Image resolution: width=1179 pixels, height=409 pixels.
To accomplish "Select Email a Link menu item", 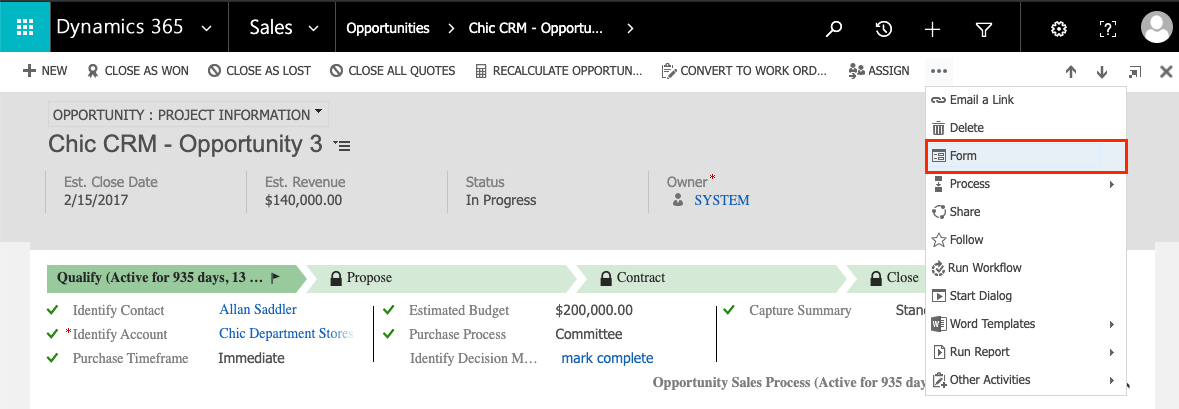I will click(1026, 100).
